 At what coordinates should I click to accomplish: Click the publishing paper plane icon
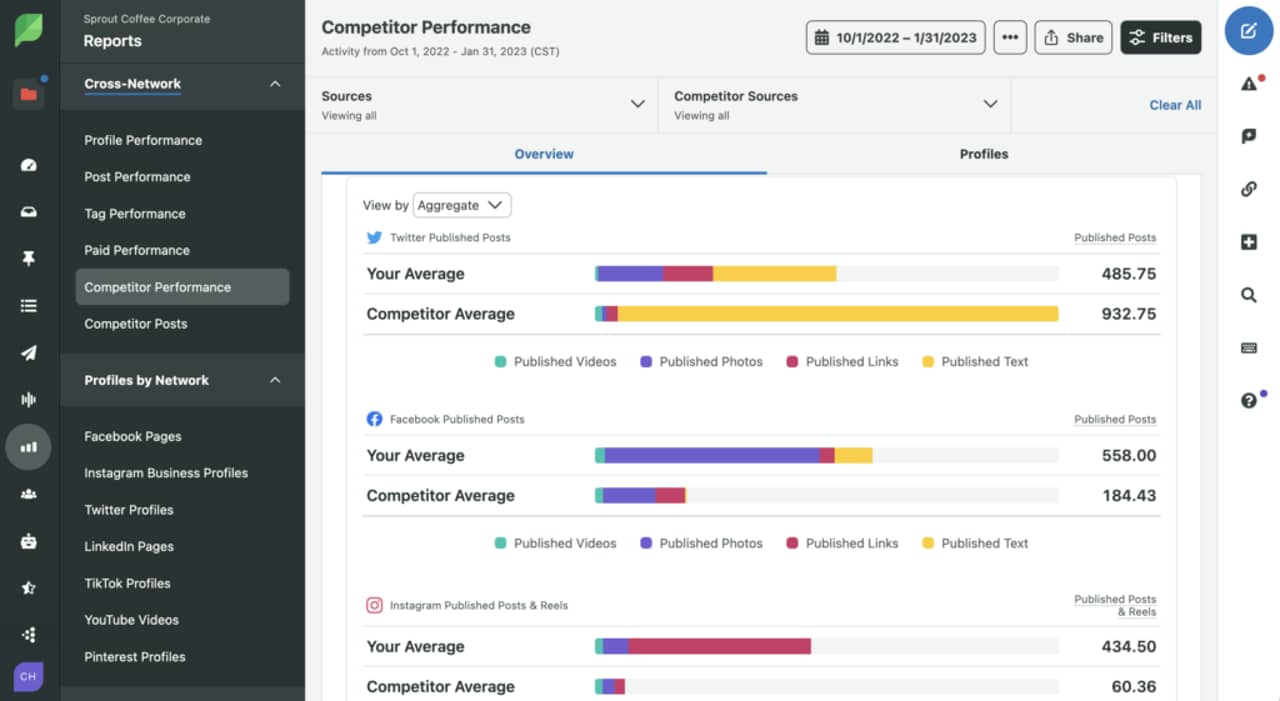28,353
